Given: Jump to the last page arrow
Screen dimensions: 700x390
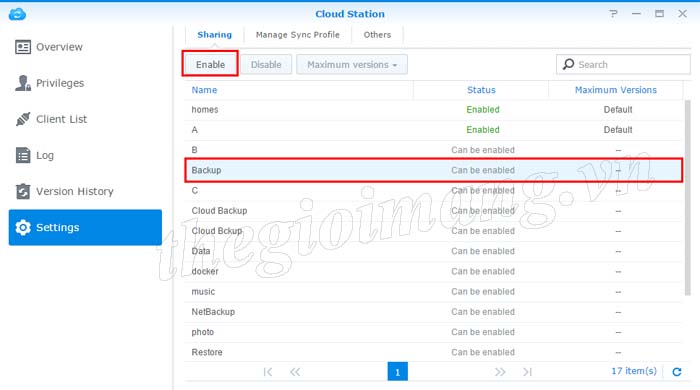Looking at the screenshot, I should 527,372.
